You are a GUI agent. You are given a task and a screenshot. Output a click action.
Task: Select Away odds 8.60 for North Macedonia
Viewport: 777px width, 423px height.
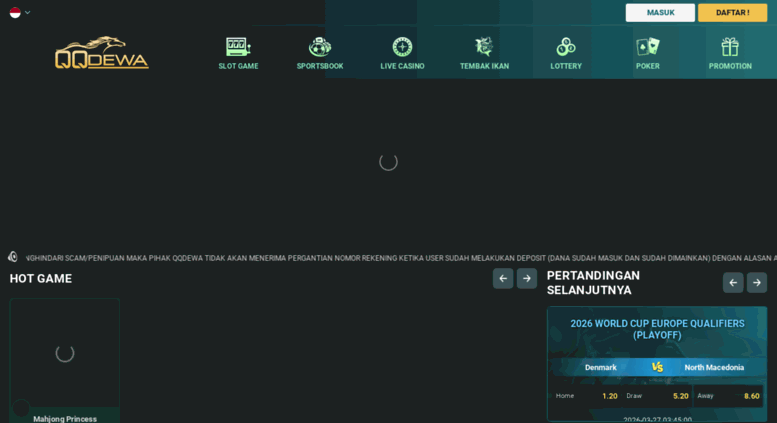click(728, 396)
